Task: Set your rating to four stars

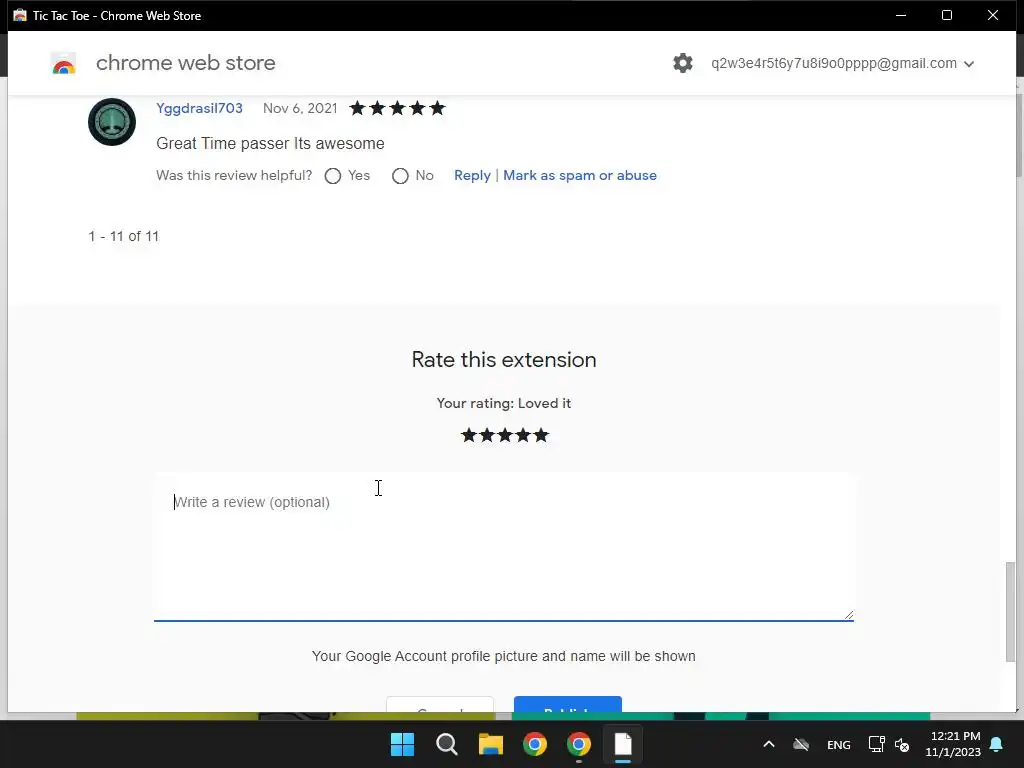Action: click(523, 435)
